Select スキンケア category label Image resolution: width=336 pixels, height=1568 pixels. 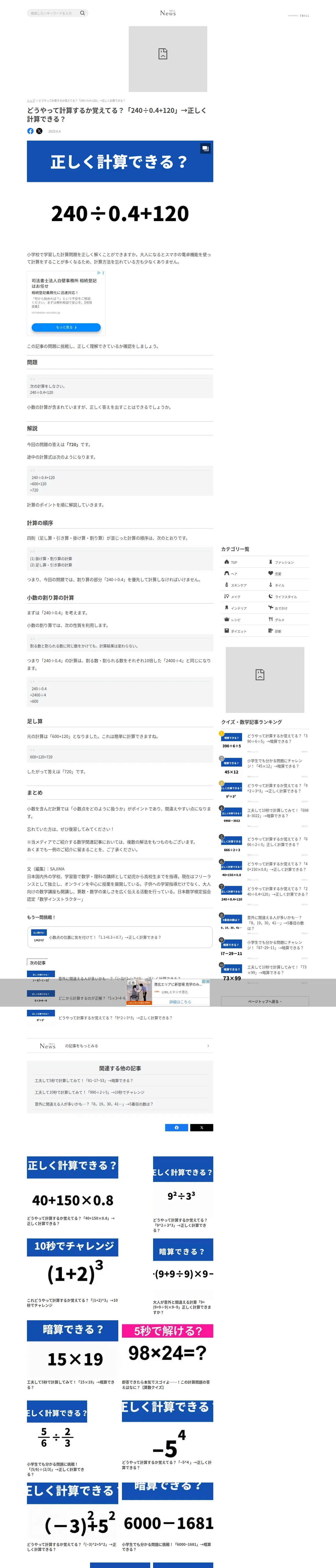coord(239,586)
